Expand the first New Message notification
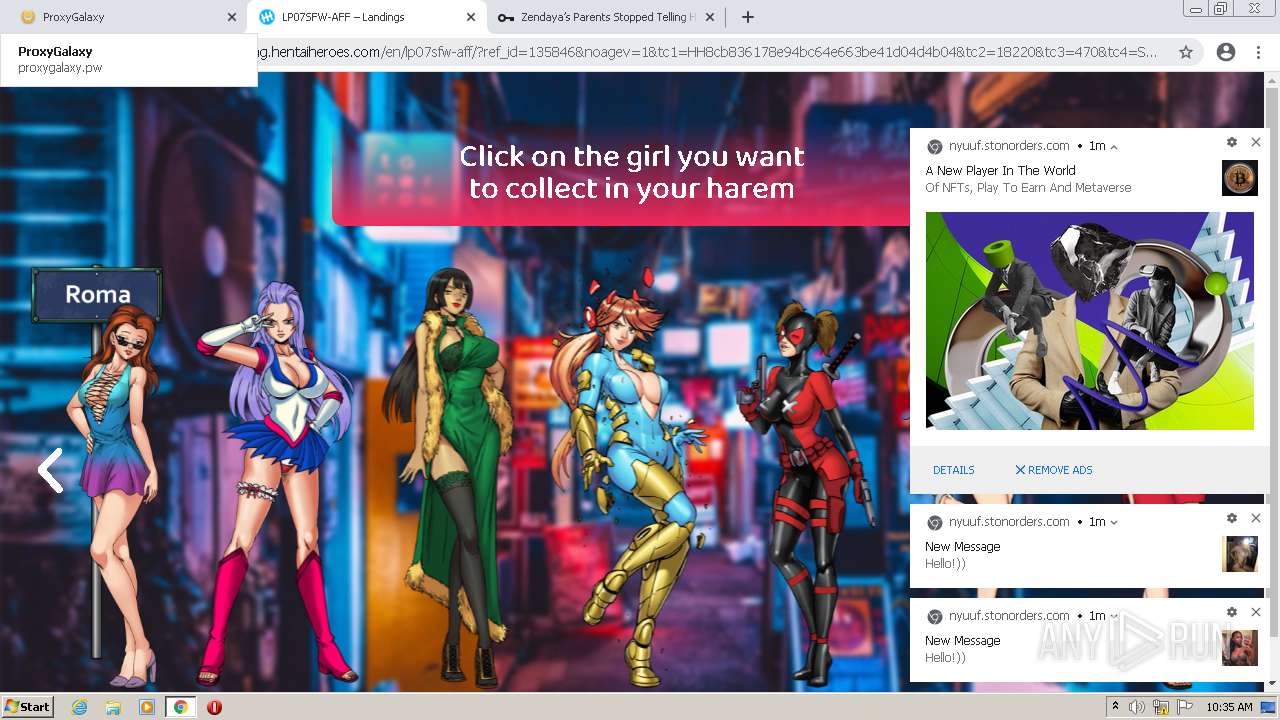The image size is (1280, 720). click(x=1114, y=522)
